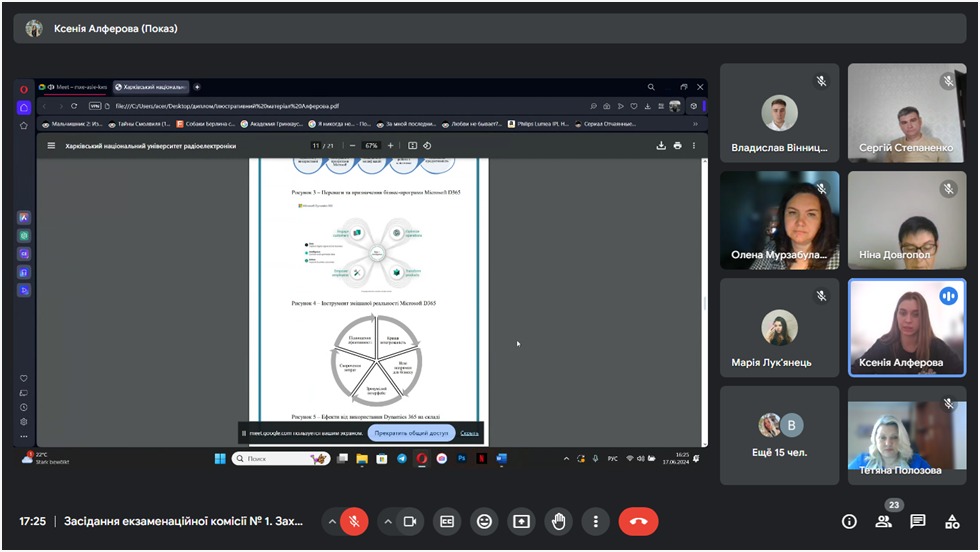Click the PDF print icon
Screen dimensions: 980x552
678,145
